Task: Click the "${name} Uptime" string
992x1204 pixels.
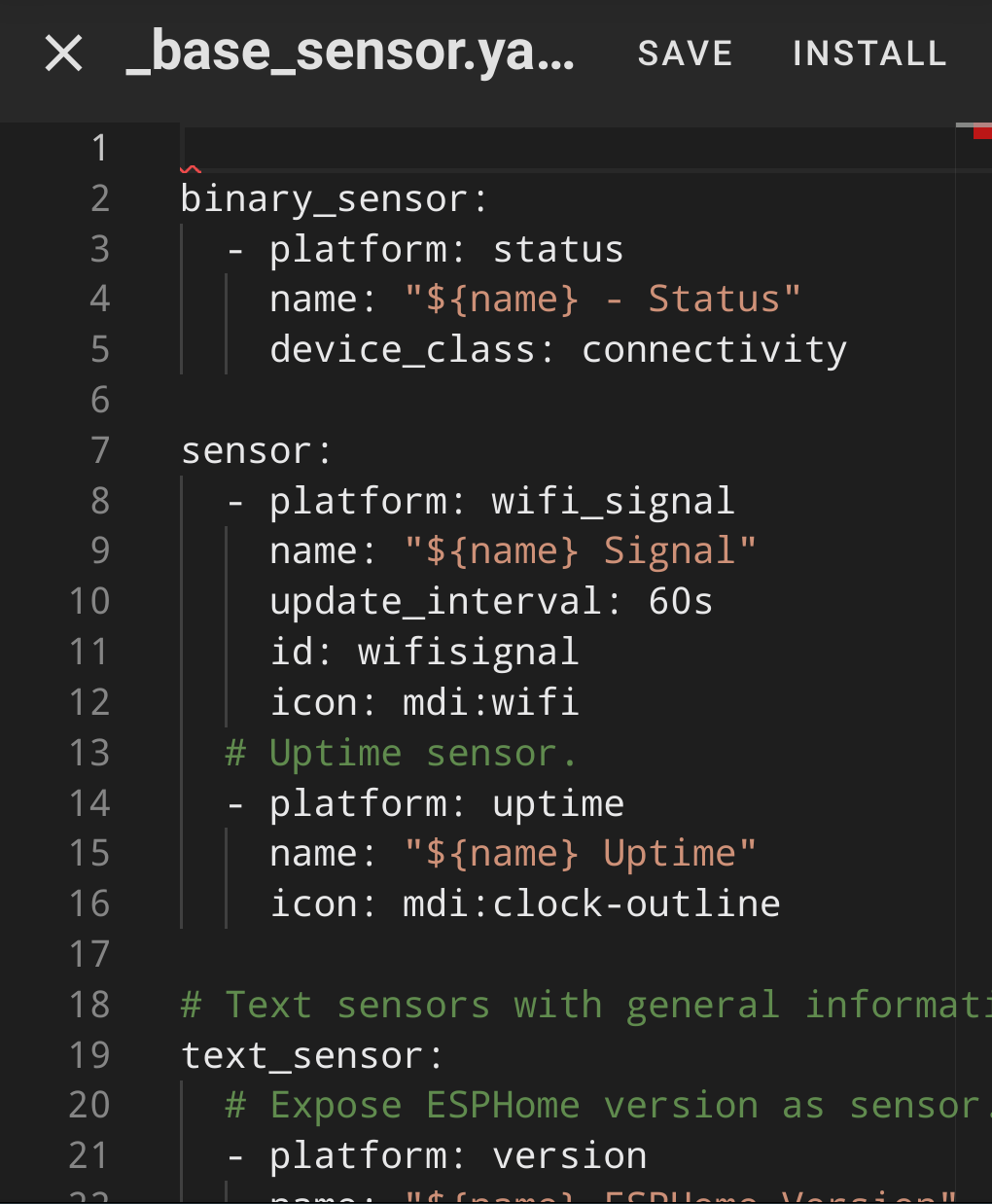Action: pyautogui.click(x=580, y=853)
